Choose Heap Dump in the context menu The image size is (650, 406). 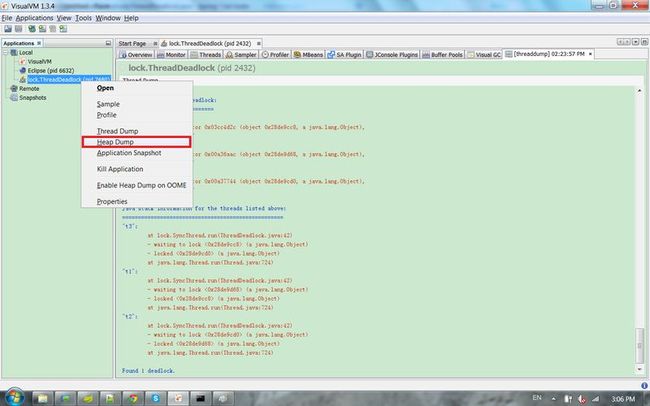137,142
